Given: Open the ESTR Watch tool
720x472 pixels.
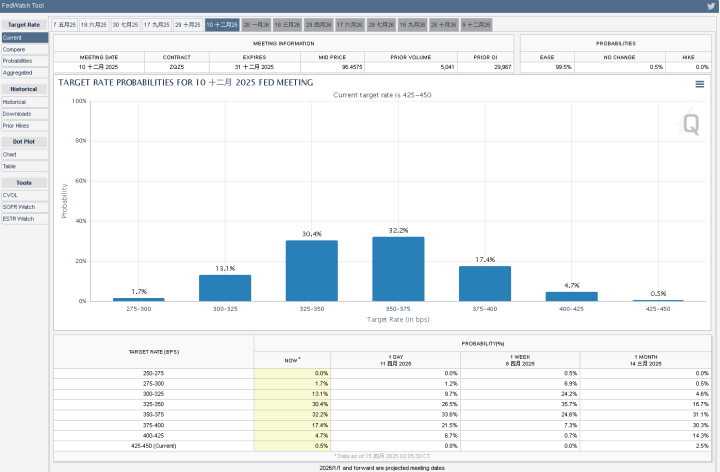Looking at the screenshot, I should point(18,219).
